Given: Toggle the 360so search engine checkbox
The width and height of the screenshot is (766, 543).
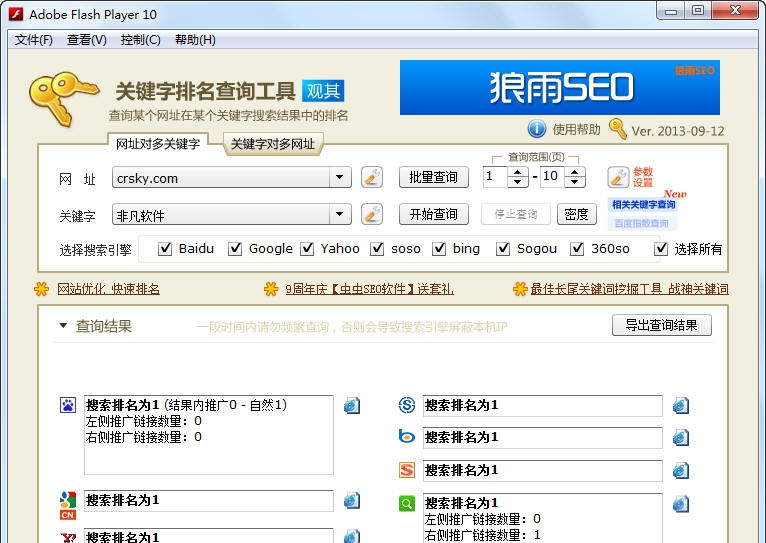Looking at the screenshot, I should [x=577, y=249].
